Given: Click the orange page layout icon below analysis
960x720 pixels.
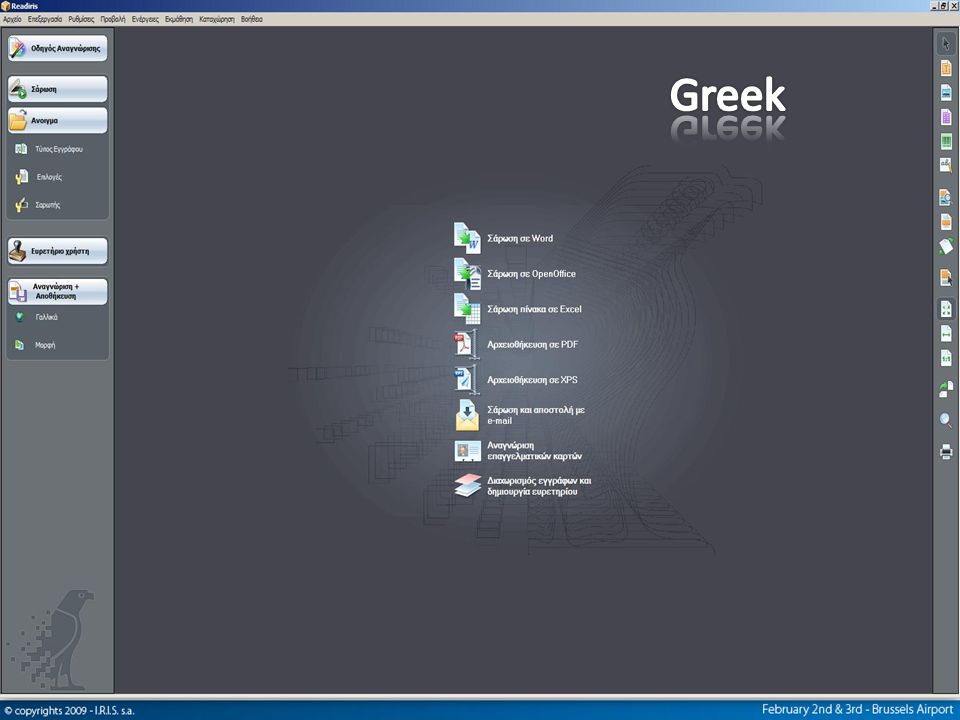Looking at the screenshot, I should [946, 221].
